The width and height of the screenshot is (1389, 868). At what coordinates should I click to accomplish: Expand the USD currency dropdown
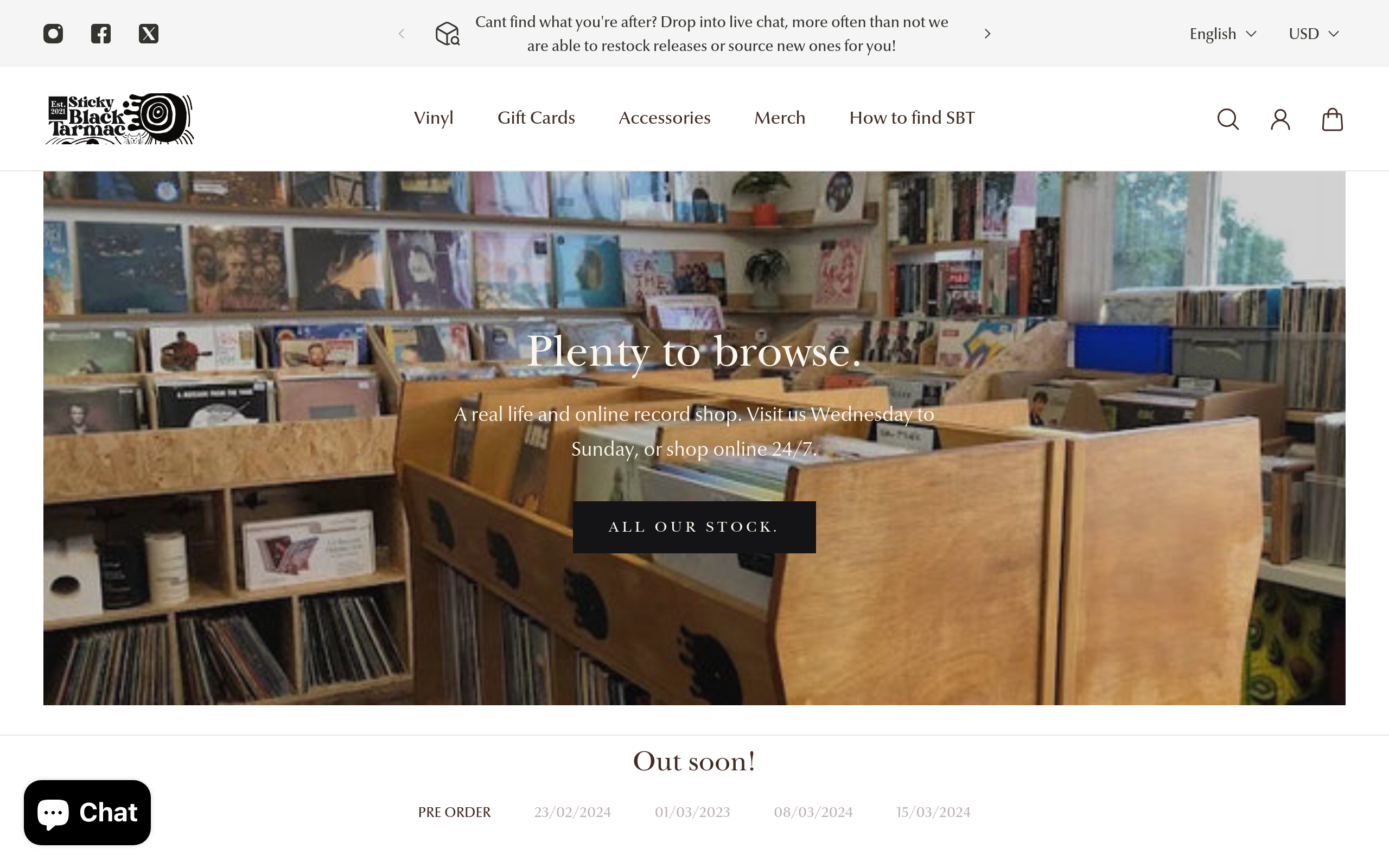[x=1314, y=34]
